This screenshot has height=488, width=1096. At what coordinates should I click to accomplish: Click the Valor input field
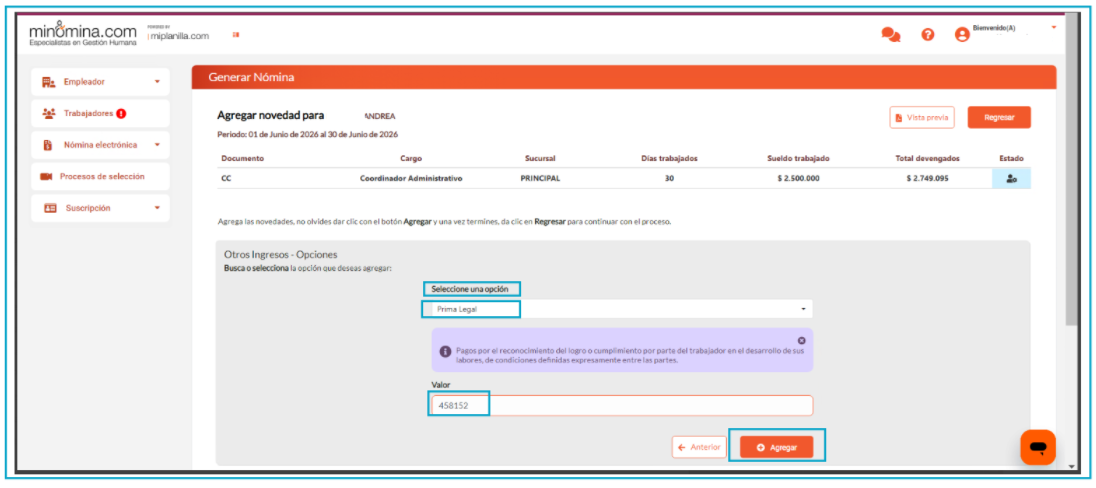[622, 406]
